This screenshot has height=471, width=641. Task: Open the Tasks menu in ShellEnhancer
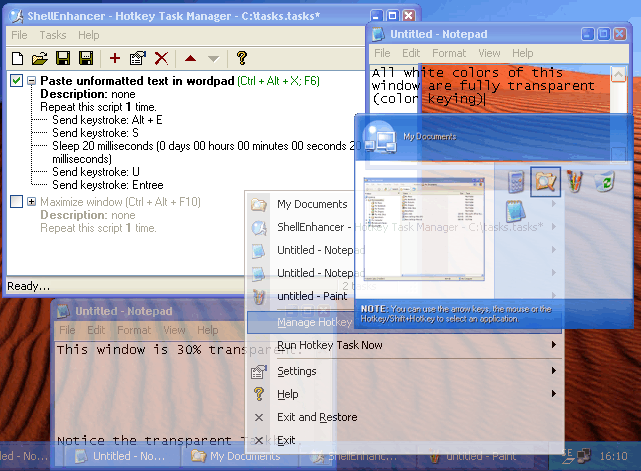coord(53,35)
